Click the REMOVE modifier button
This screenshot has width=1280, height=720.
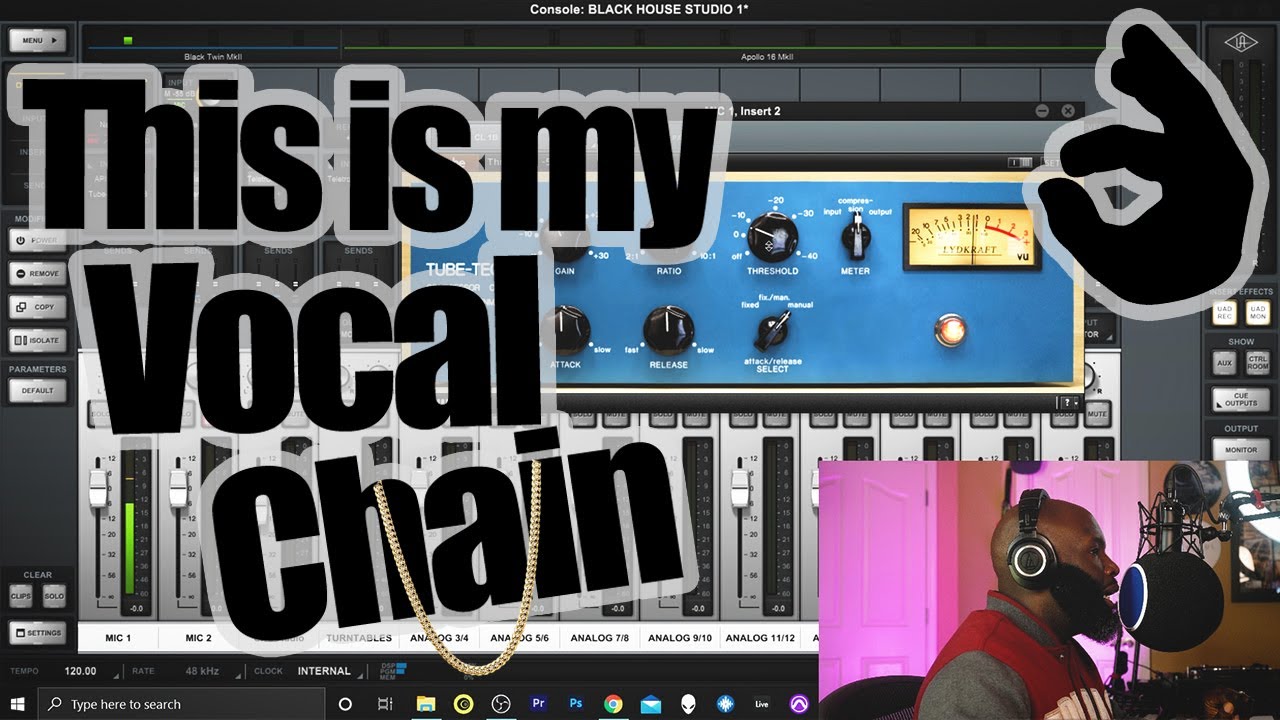tap(37, 273)
